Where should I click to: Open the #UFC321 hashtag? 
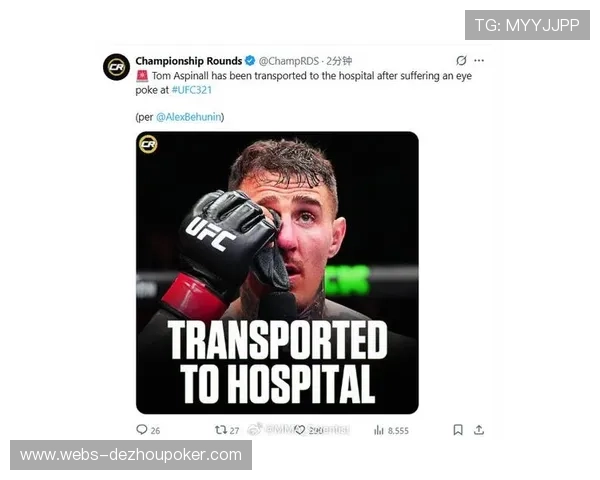click(x=192, y=90)
